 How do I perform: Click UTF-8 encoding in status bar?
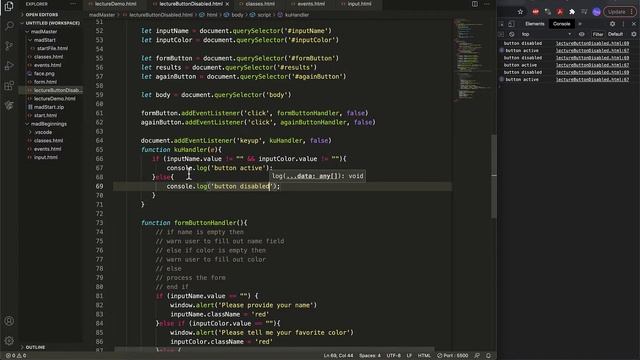(x=393, y=356)
